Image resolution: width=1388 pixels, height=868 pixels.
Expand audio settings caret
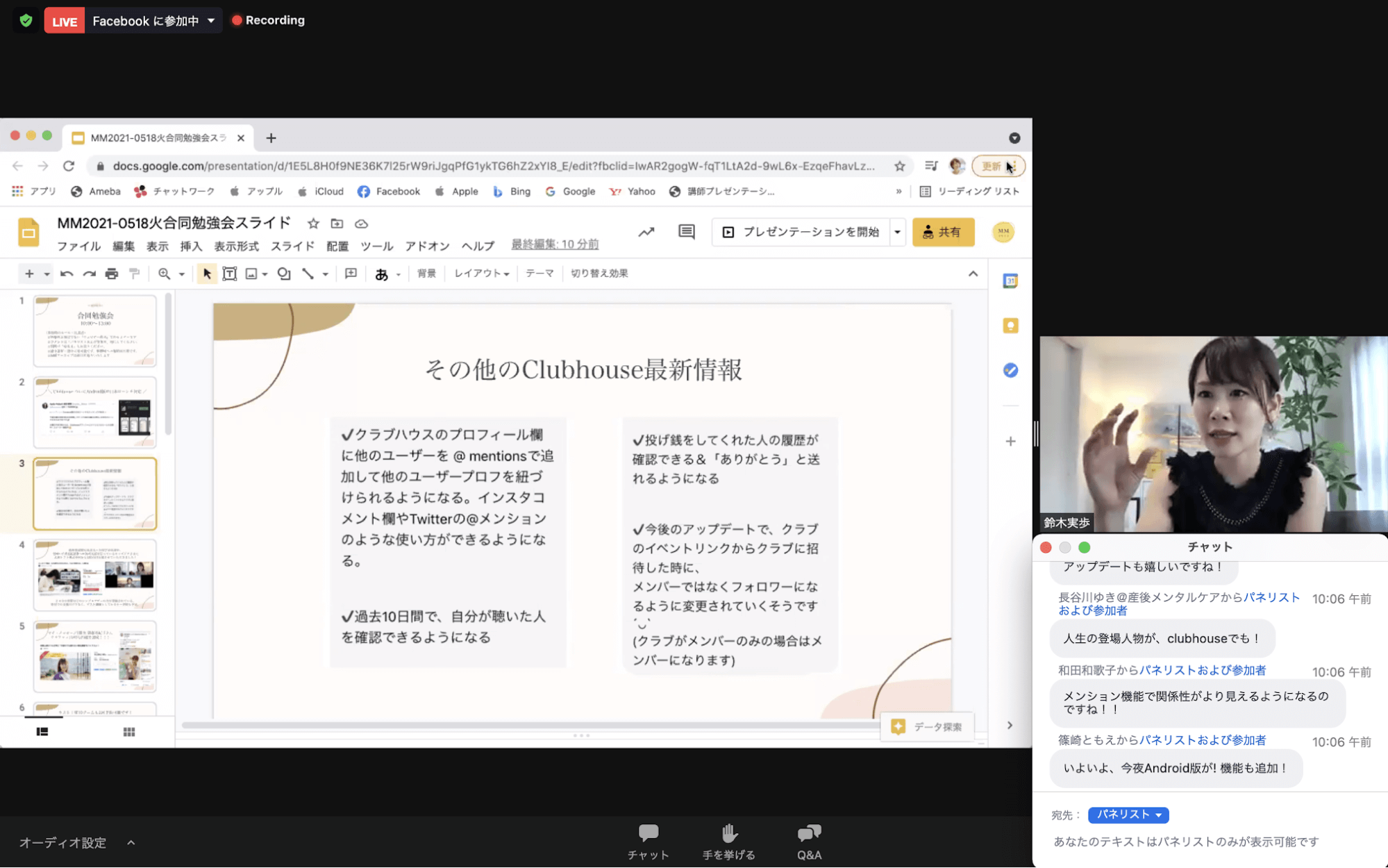pos(131,842)
